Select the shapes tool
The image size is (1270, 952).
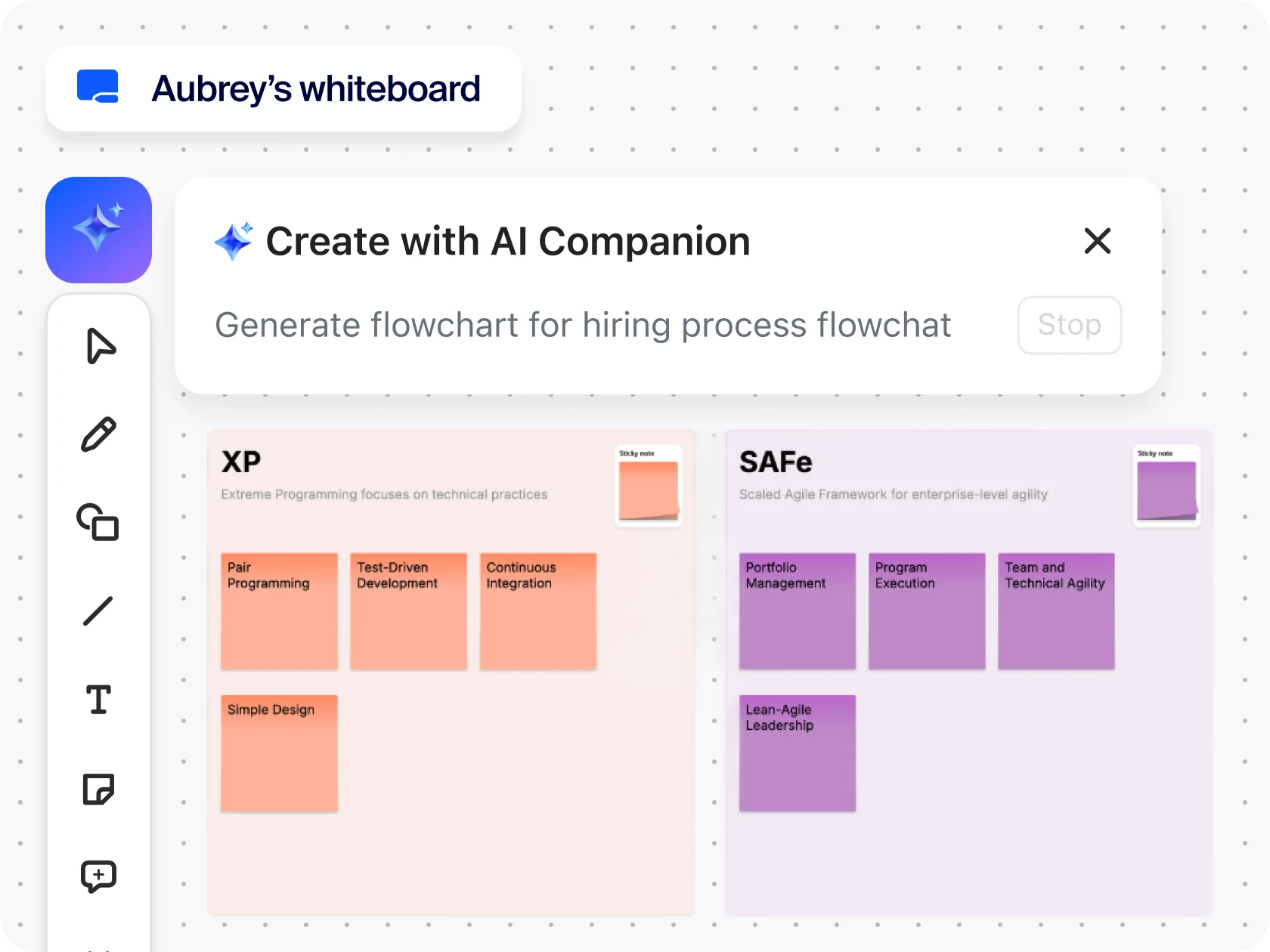[98, 522]
